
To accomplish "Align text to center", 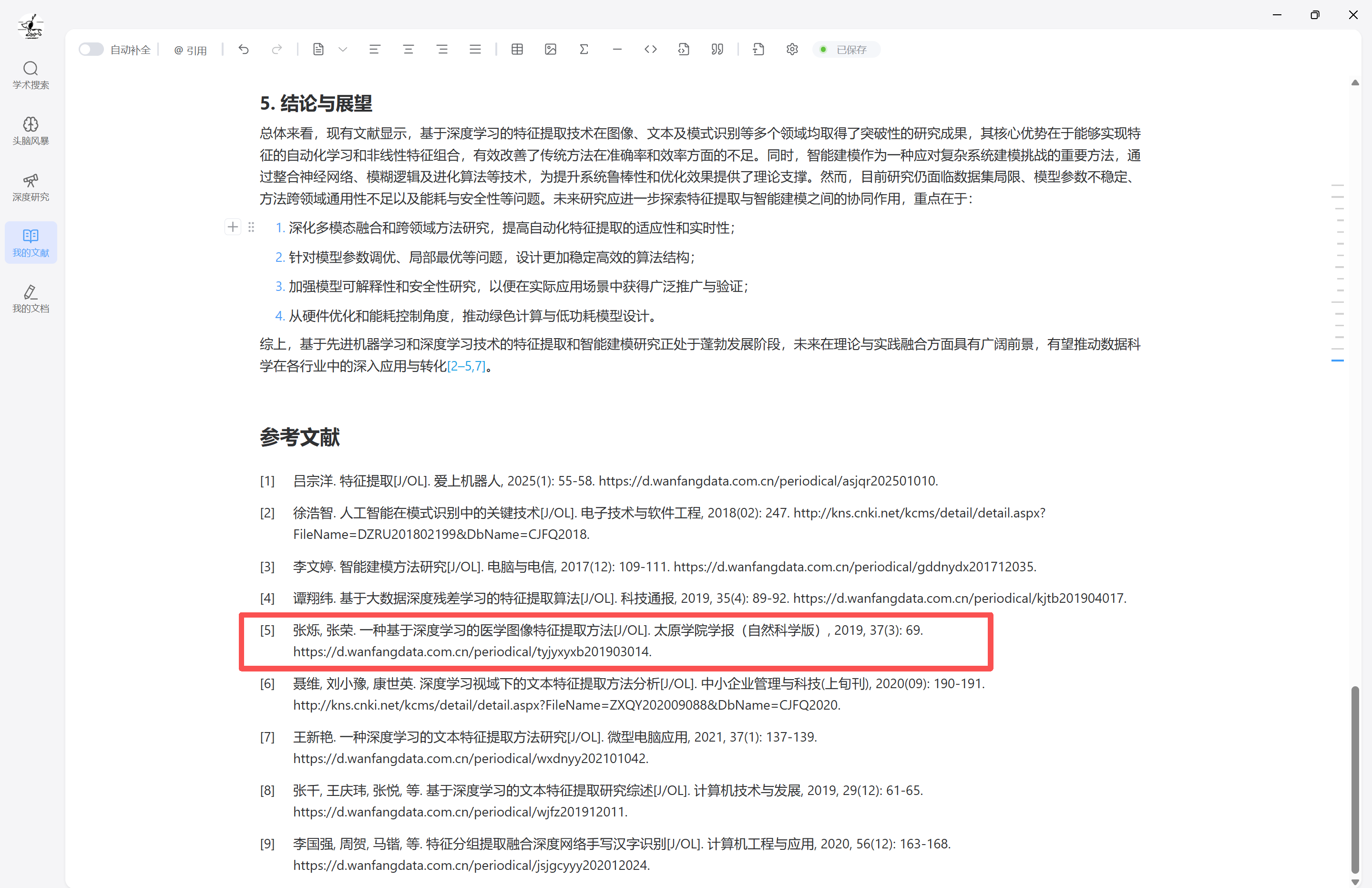I will tap(409, 50).
